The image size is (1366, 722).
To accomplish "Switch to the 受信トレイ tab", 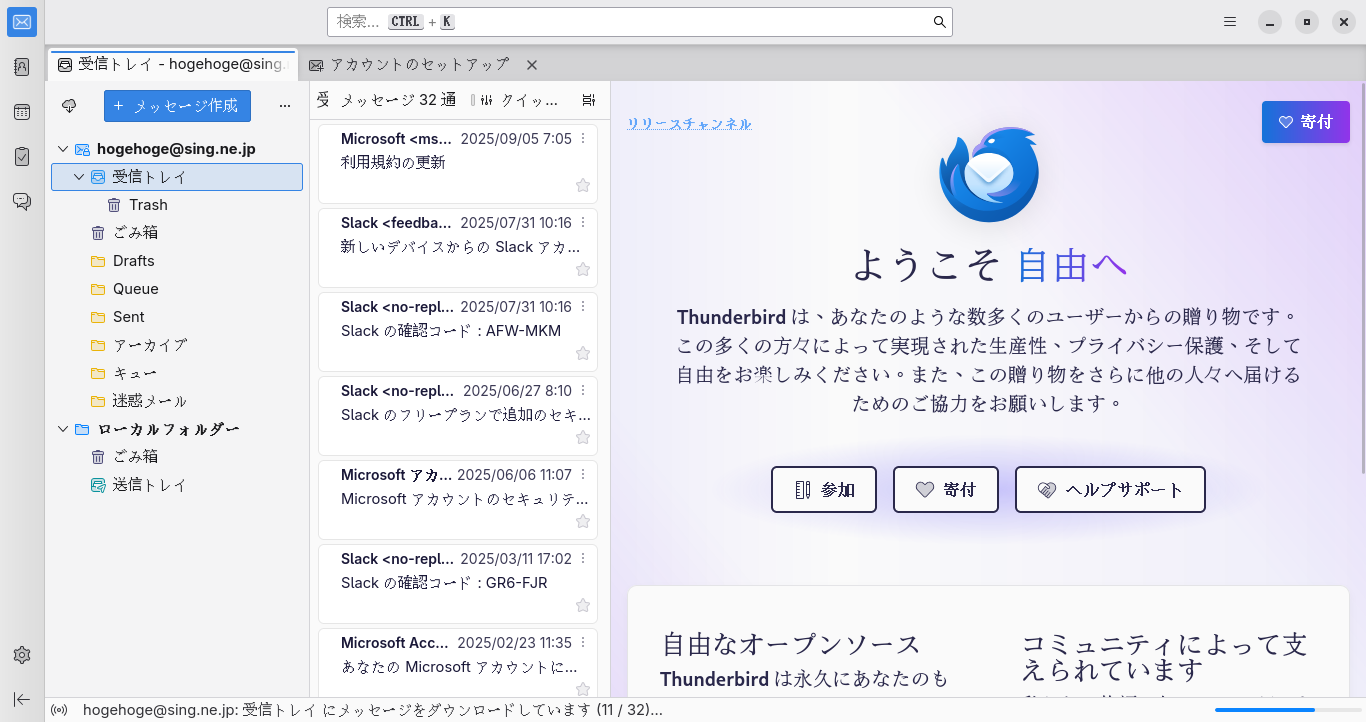I will [173, 65].
